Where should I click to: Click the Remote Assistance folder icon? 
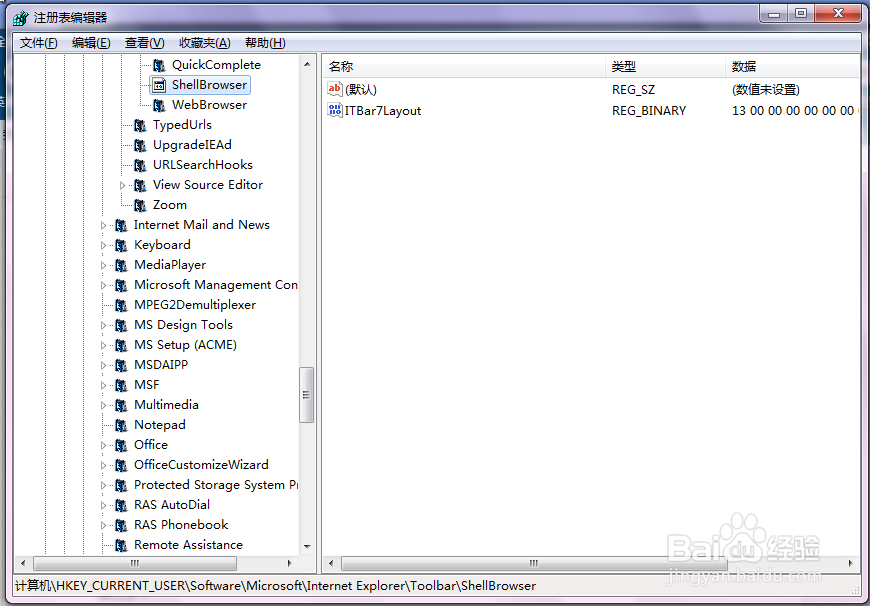coord(122,545)
